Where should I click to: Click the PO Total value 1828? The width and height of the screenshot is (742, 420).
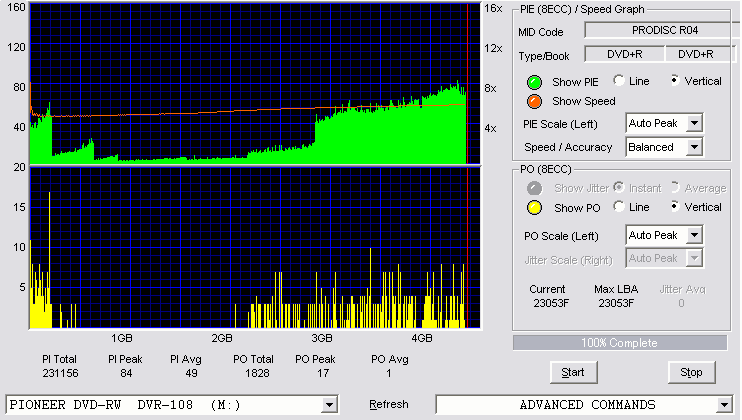pos(257,373)
